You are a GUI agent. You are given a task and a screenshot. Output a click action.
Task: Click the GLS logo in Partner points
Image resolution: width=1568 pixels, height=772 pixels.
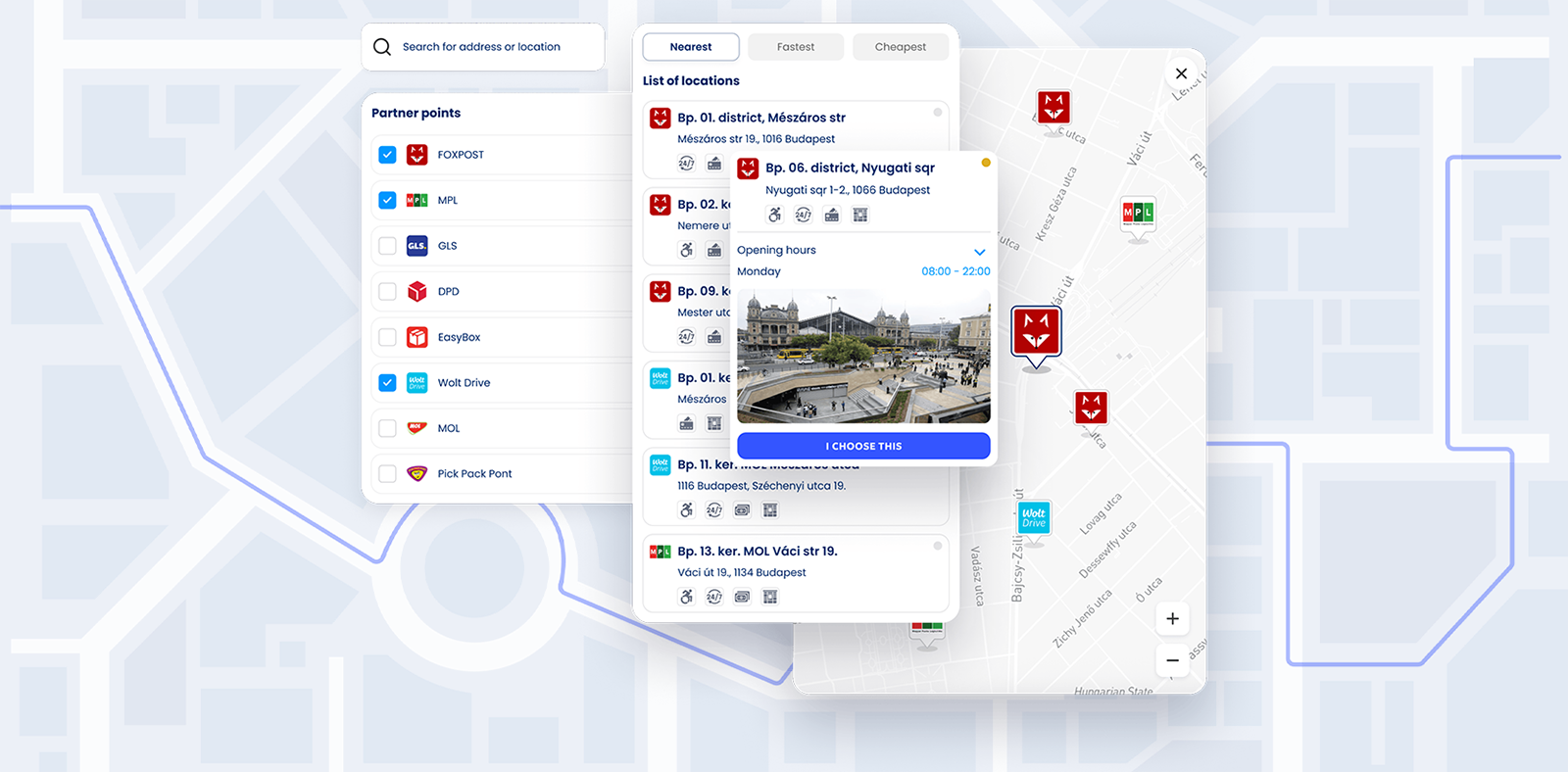coord(417,246)
